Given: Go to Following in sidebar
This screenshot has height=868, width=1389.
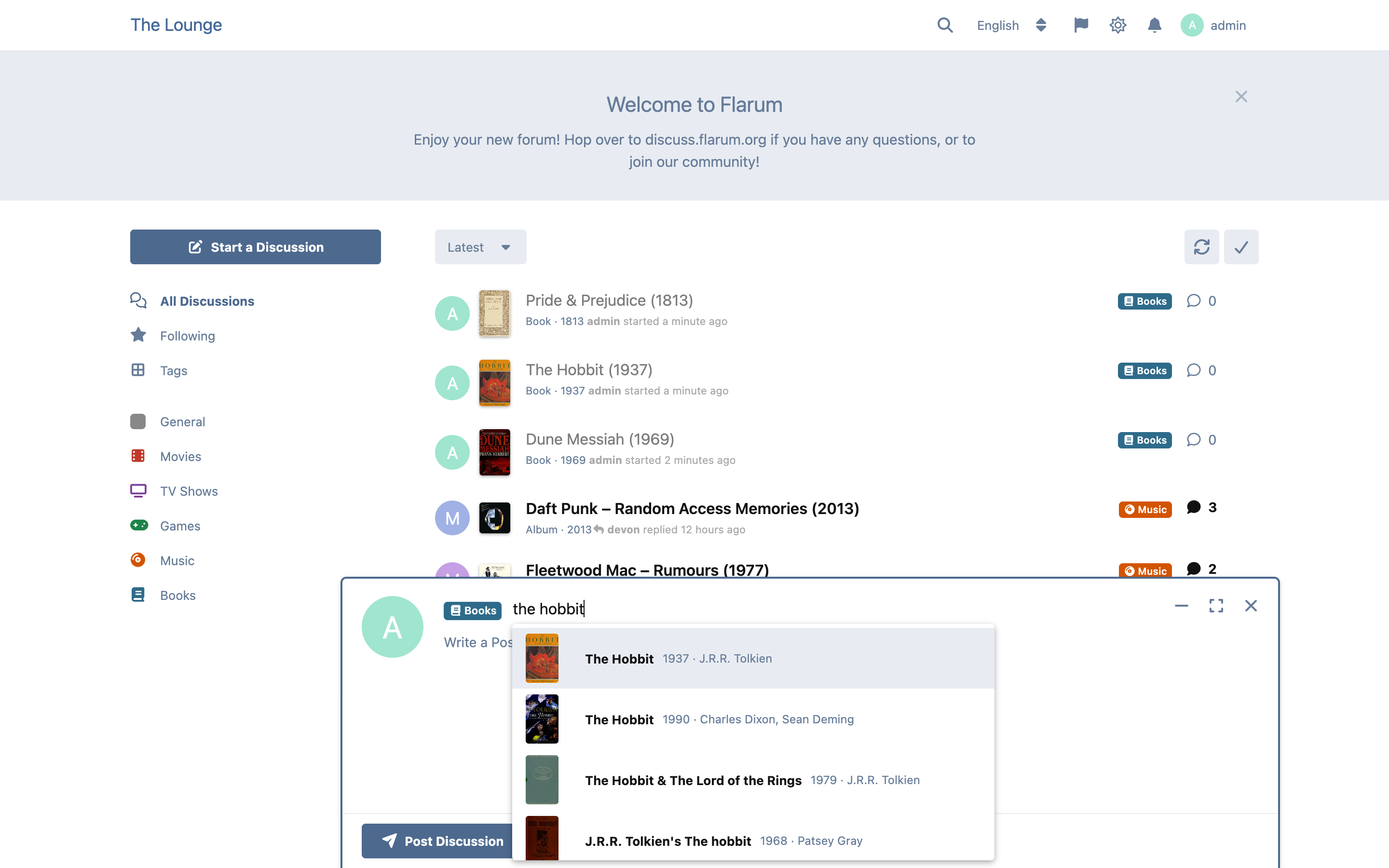Looking at the screenshot, I should tap(173, 336).
